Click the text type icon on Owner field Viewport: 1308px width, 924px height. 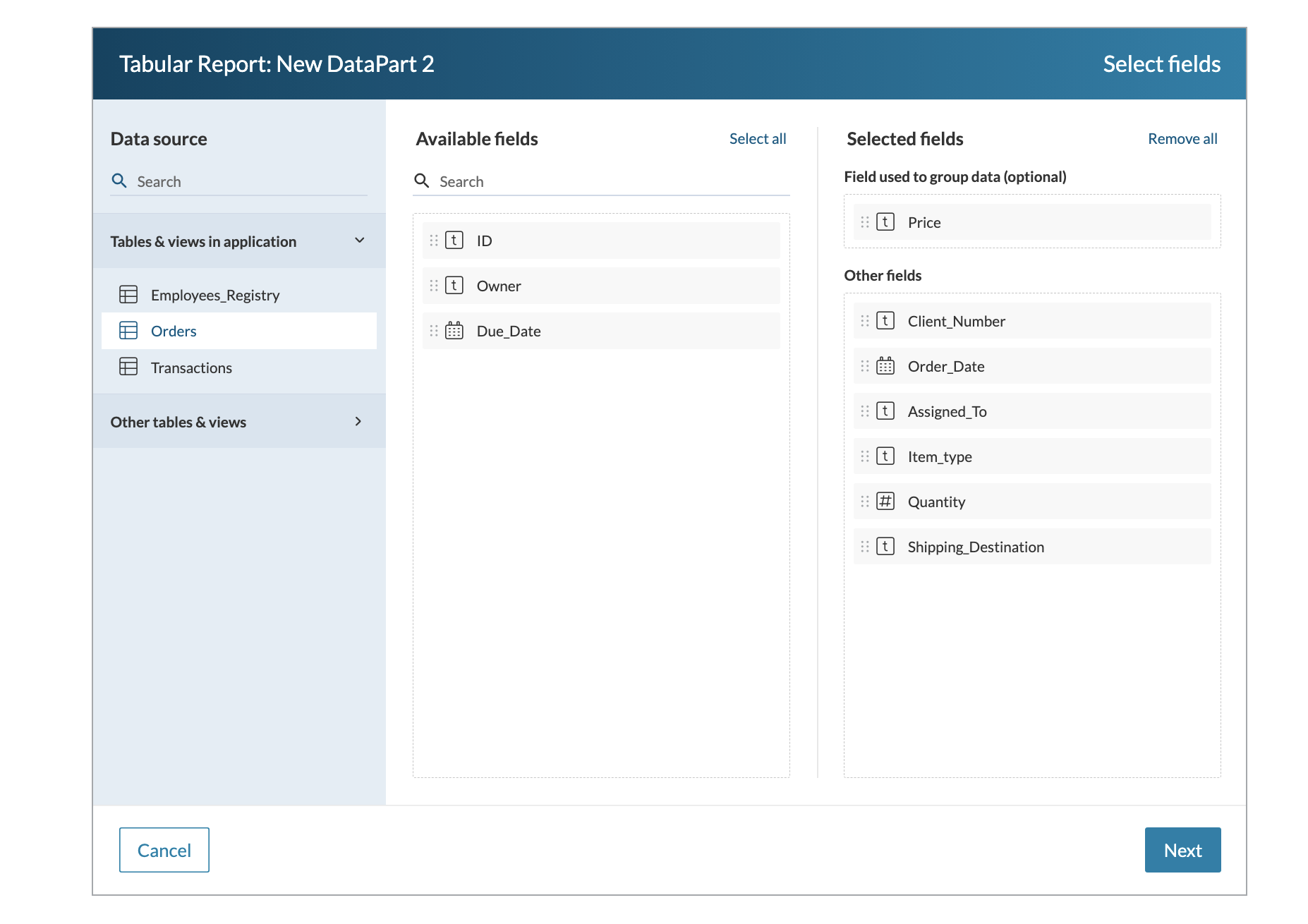pyautogui.click(x=454, y=286)
